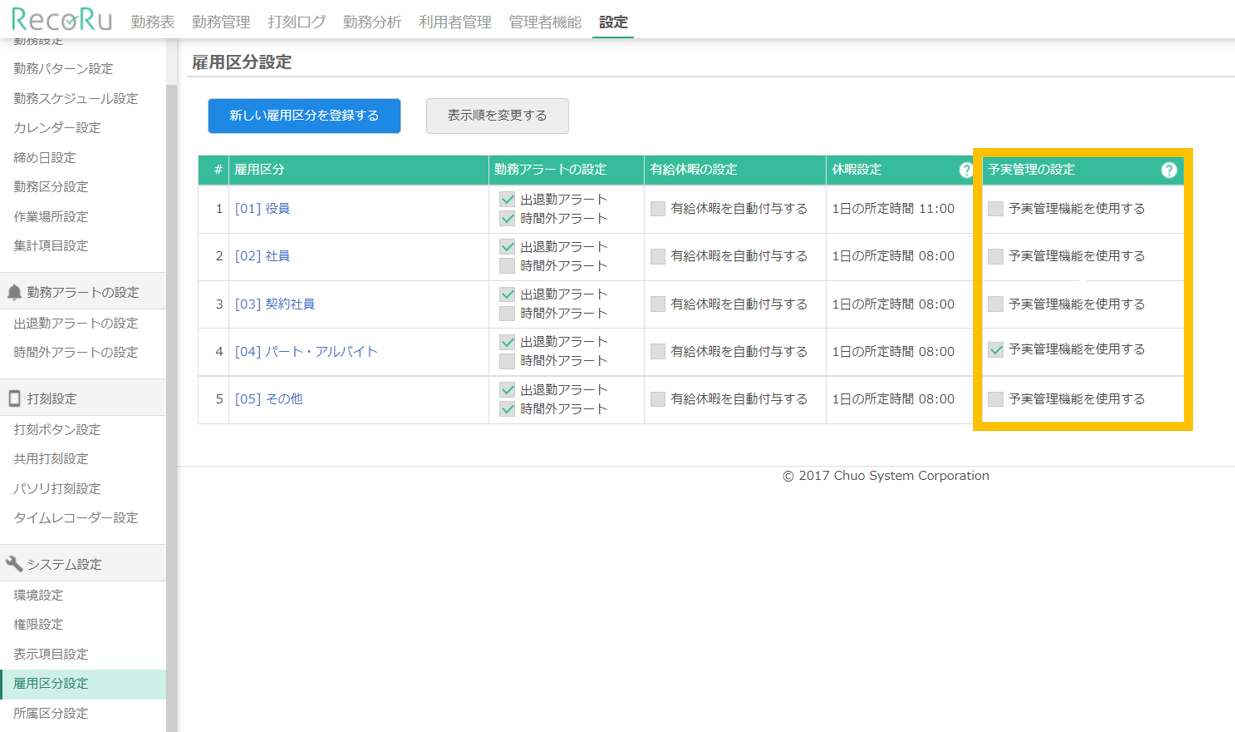Click the bell icon beside 勤務アラートの設定

14,292
